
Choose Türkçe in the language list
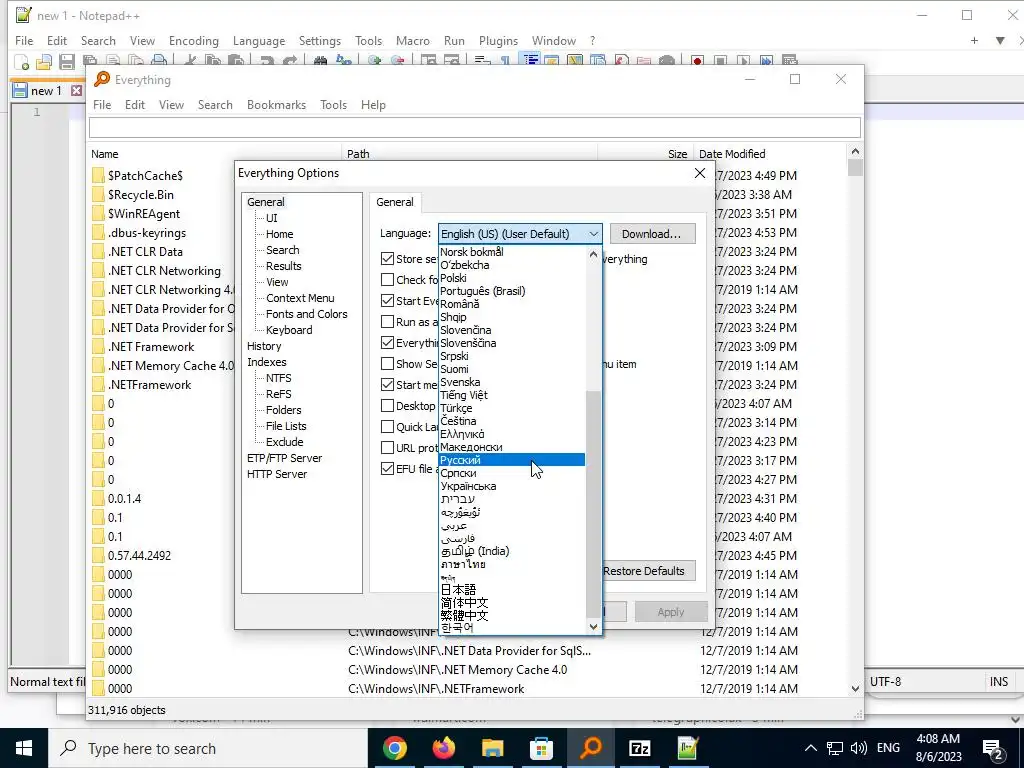(x=512, y=408)
